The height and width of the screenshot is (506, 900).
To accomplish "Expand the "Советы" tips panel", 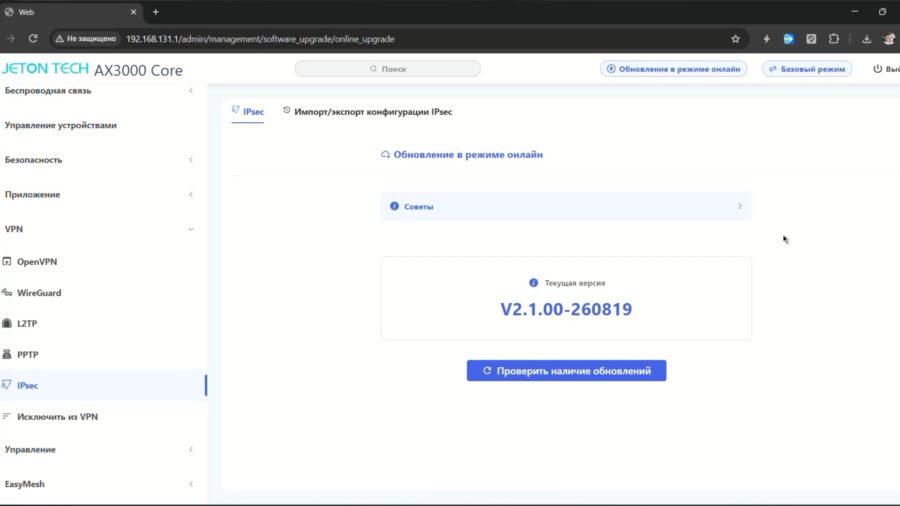I will (x=566, y=206).
